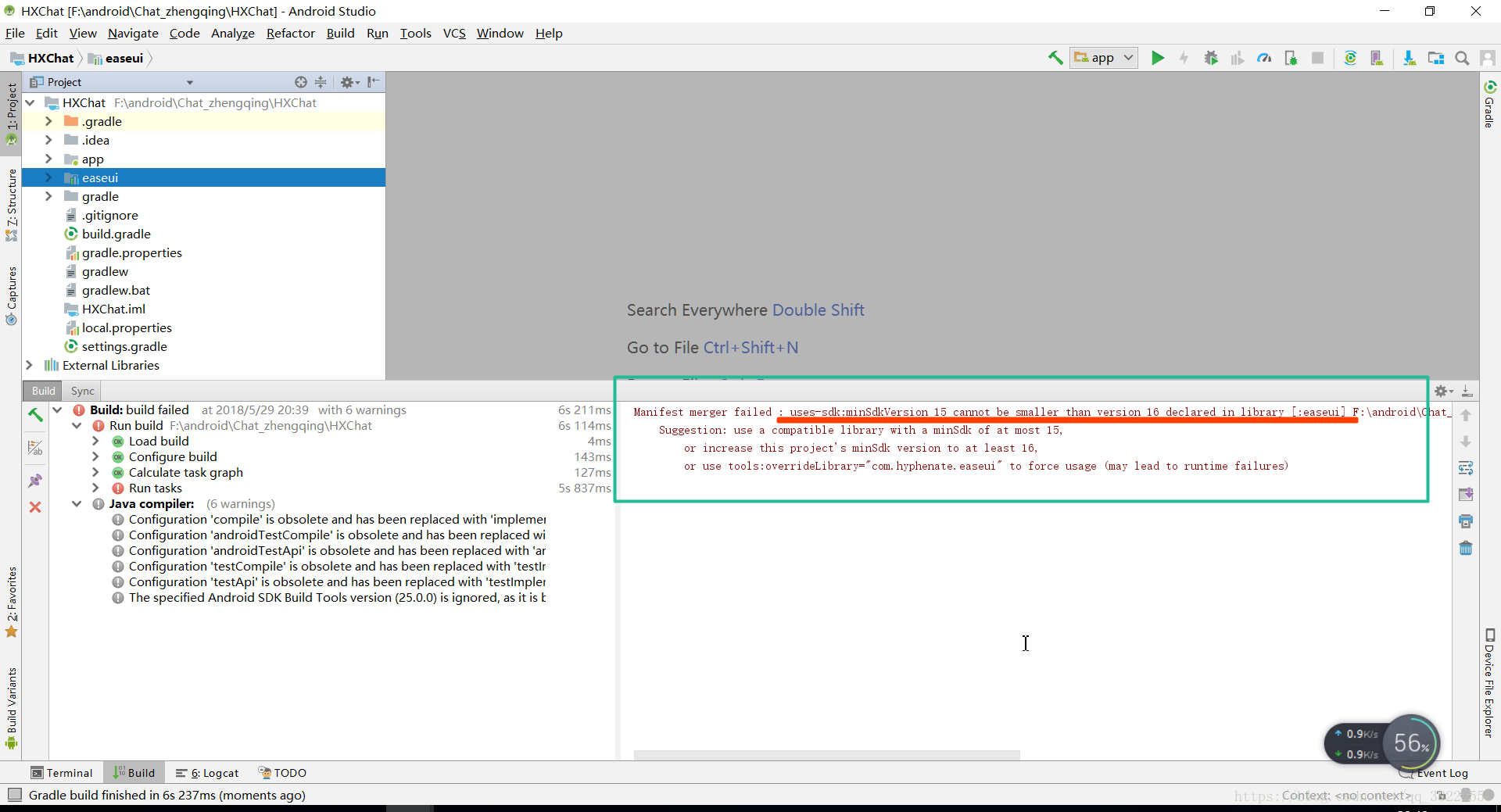Viewport: 1501px width, 812px height.
Task: Click print icon in console toolbar
Action: 1466,521
